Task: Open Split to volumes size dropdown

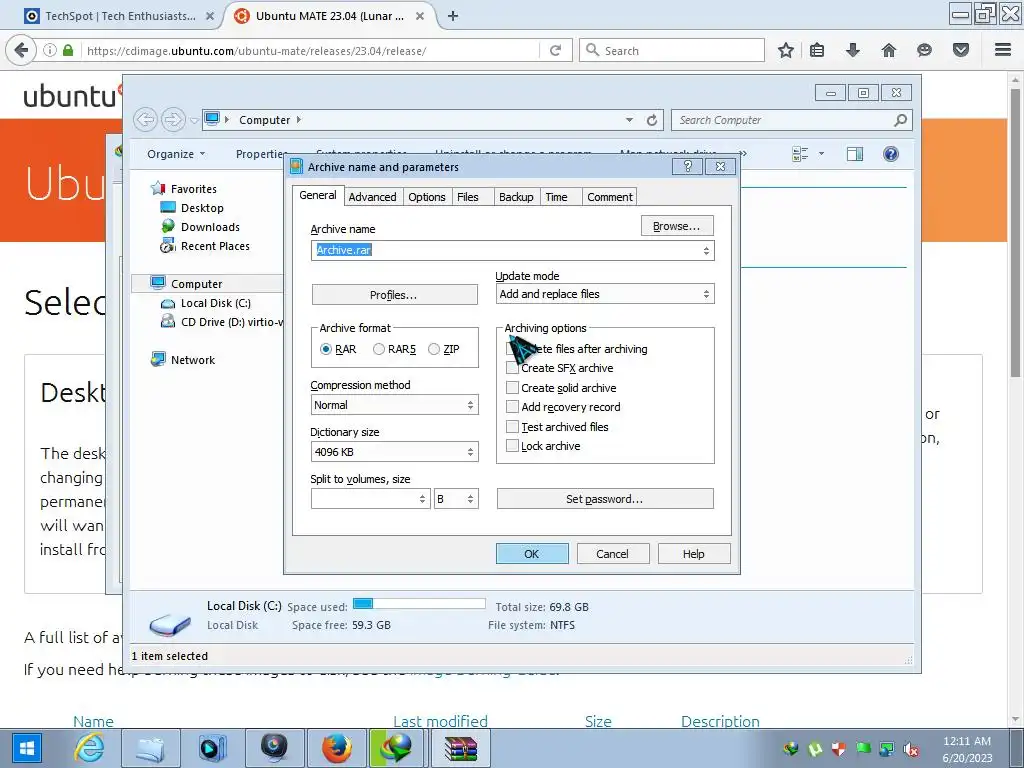Action: coord(370,499)
